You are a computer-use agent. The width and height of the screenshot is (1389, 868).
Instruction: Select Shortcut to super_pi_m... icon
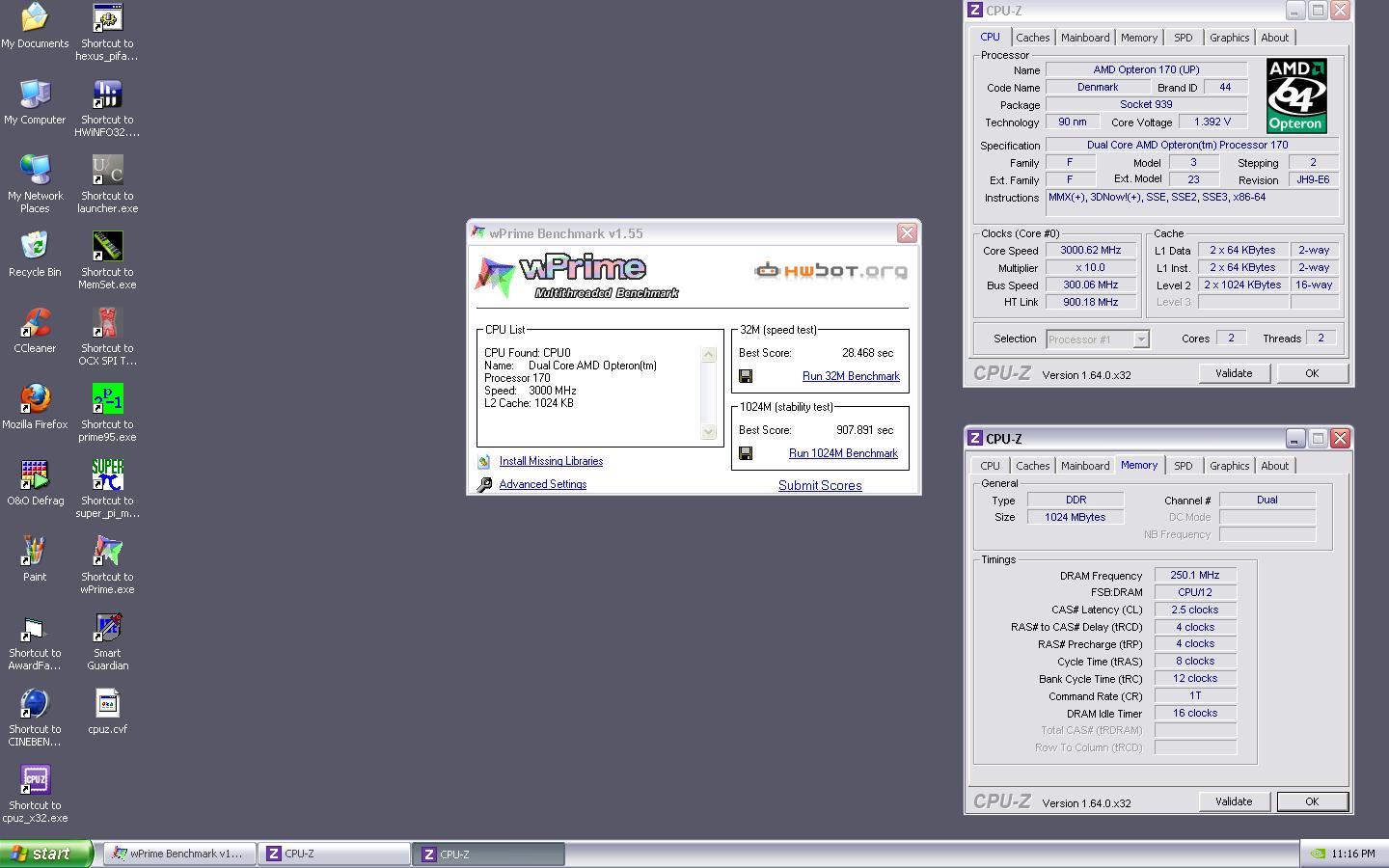pos(107,490)
